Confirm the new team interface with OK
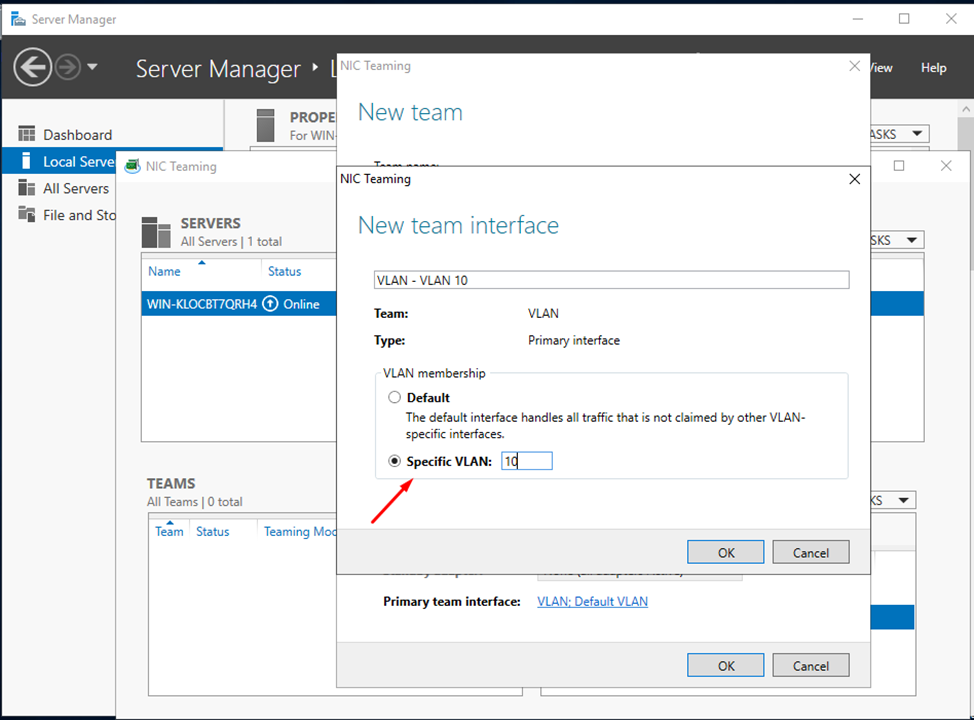Image resolution: width=974 pixels, height=720 pixels. pos(725,551)
